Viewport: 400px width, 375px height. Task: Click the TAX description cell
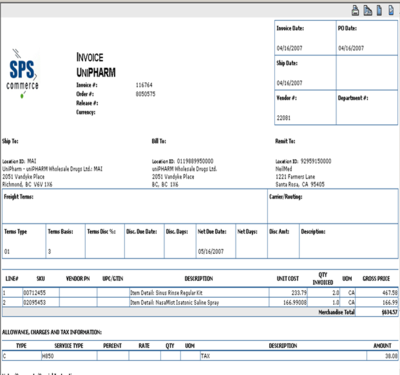pyautogui.click(x=283, y=356)
